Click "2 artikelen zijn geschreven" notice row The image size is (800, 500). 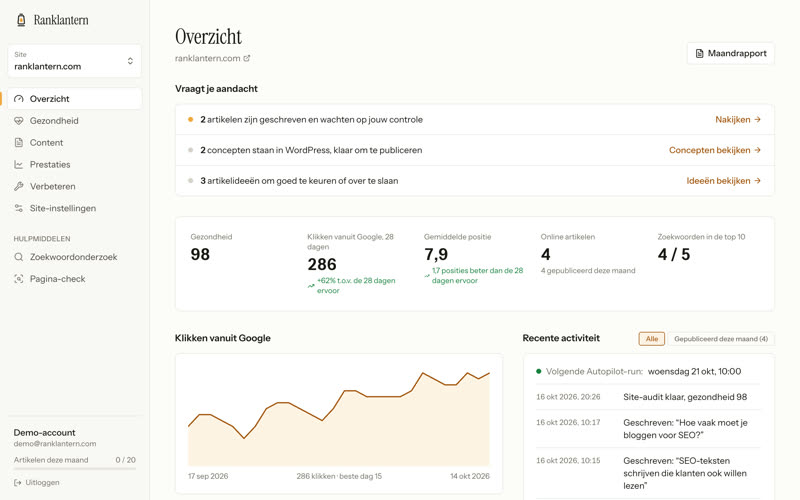point(474,119)
